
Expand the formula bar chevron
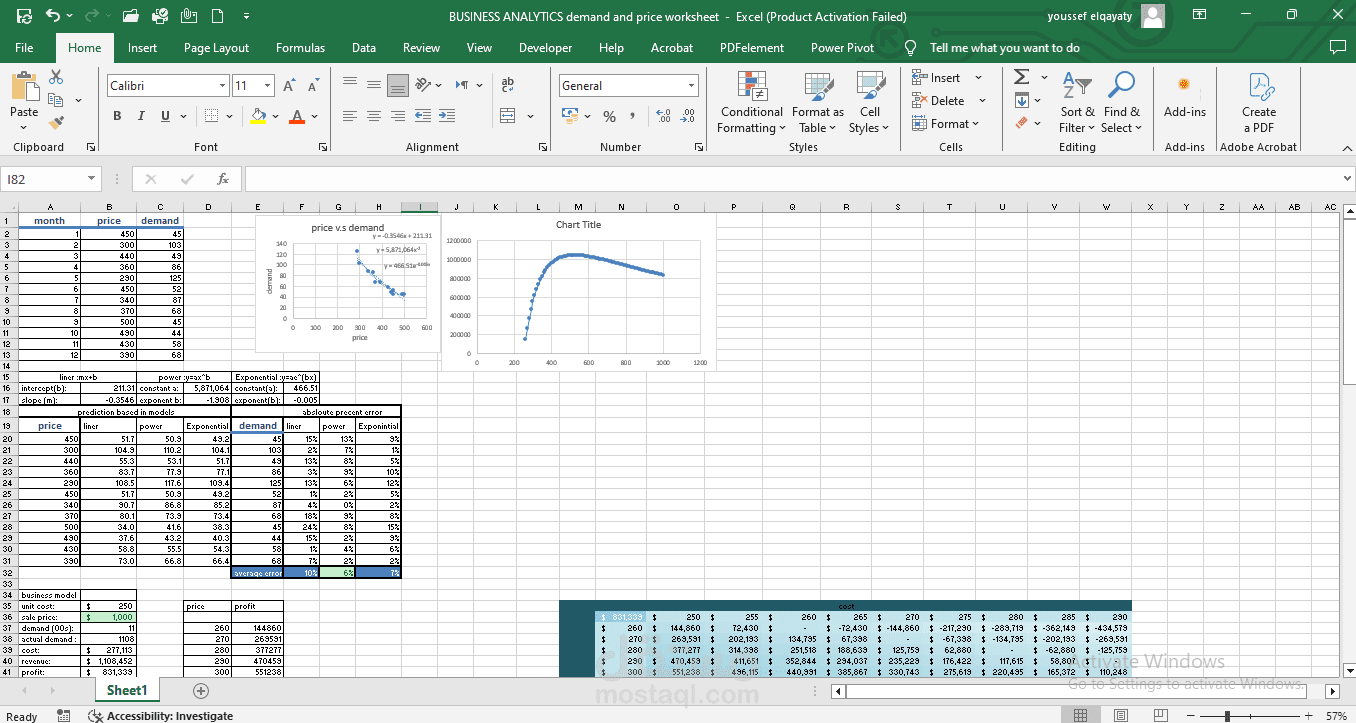[1346, 179]
